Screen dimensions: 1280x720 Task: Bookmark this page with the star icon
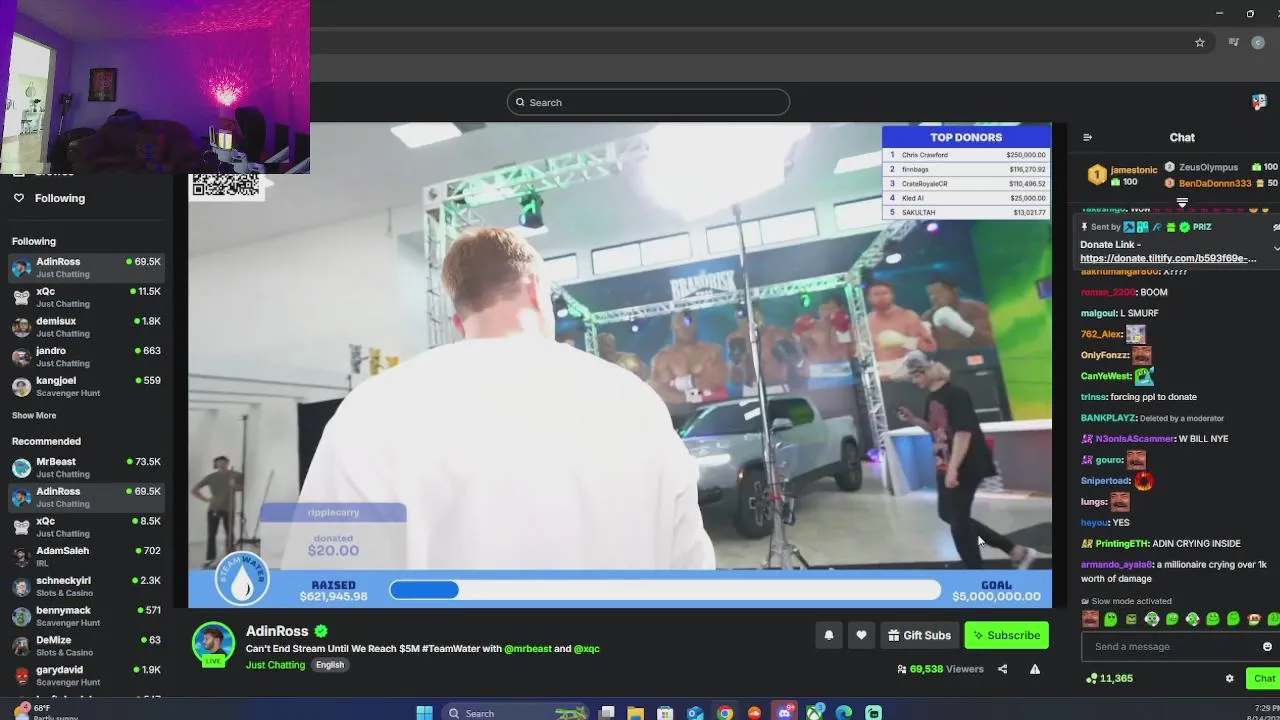[1200, 42]
